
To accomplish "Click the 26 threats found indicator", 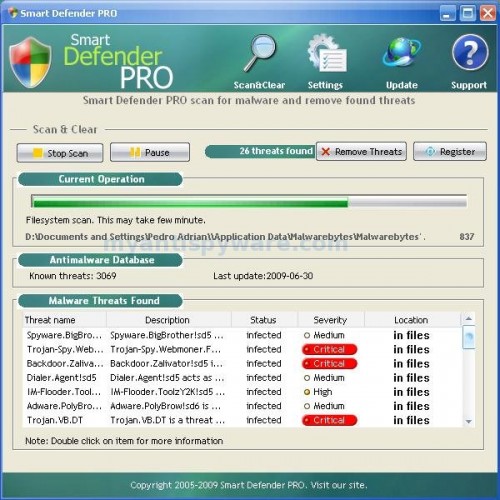I will tap(260, 151).
